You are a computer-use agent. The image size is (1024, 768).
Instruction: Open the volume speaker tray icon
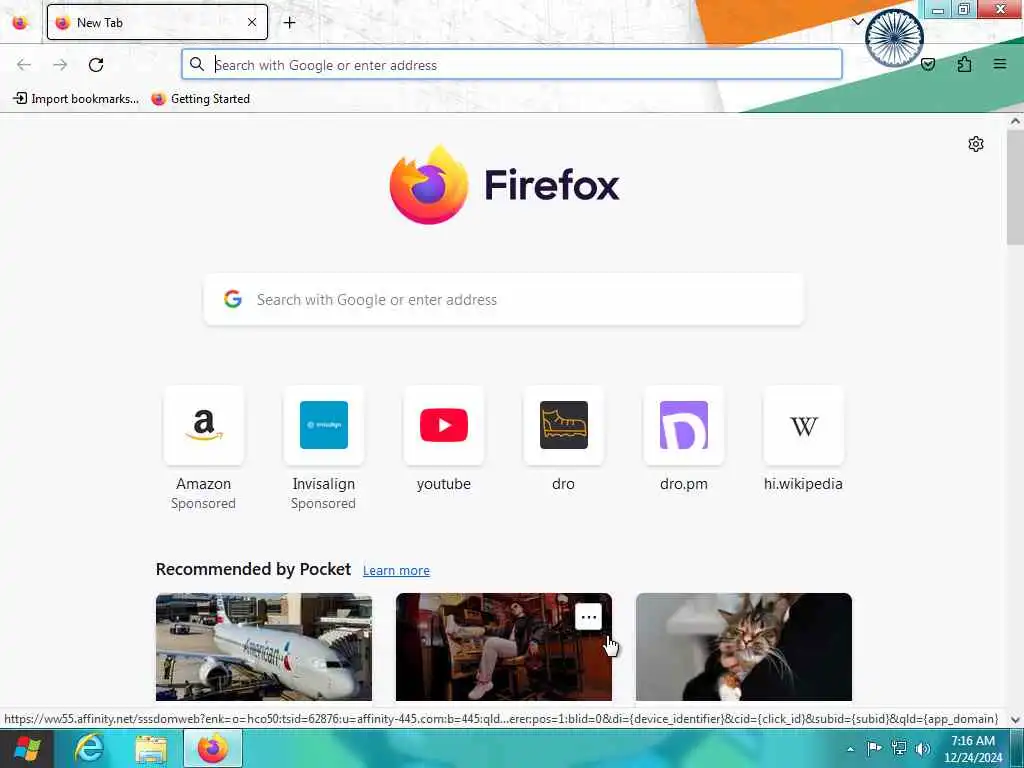click(x=923, y=748)
